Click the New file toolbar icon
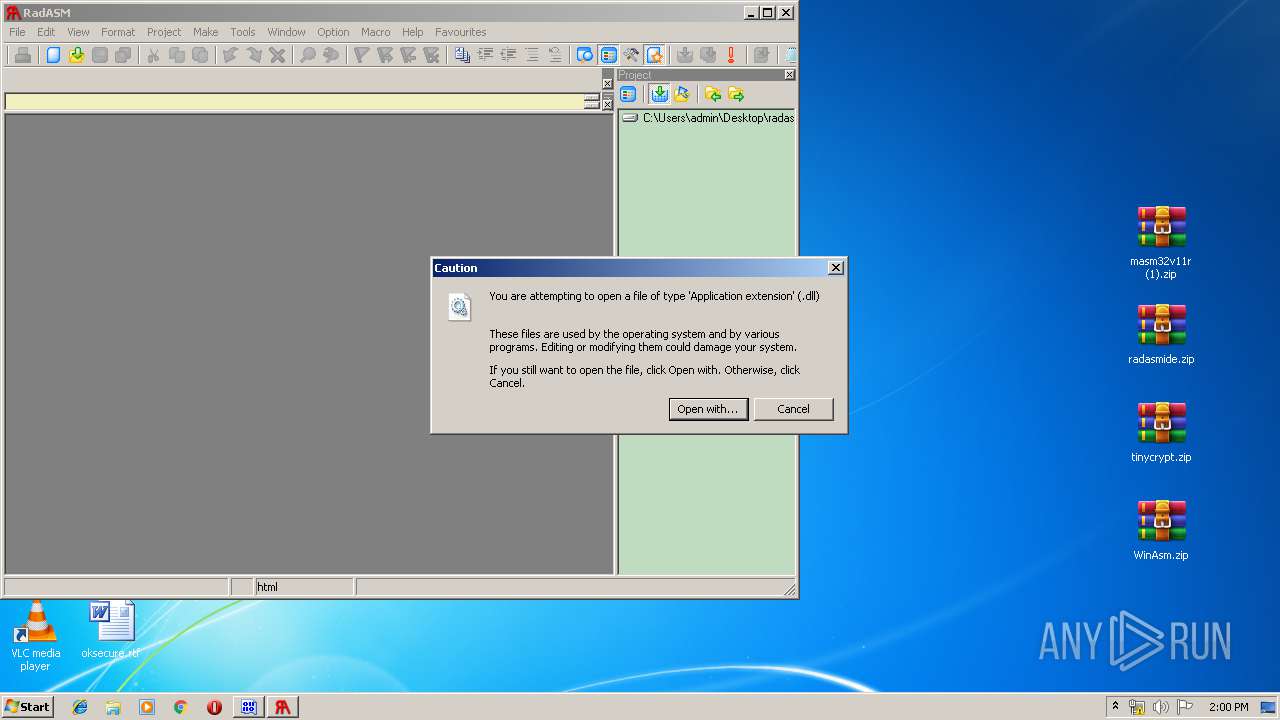The image size is (1280, 720). (x=53, y=55)
